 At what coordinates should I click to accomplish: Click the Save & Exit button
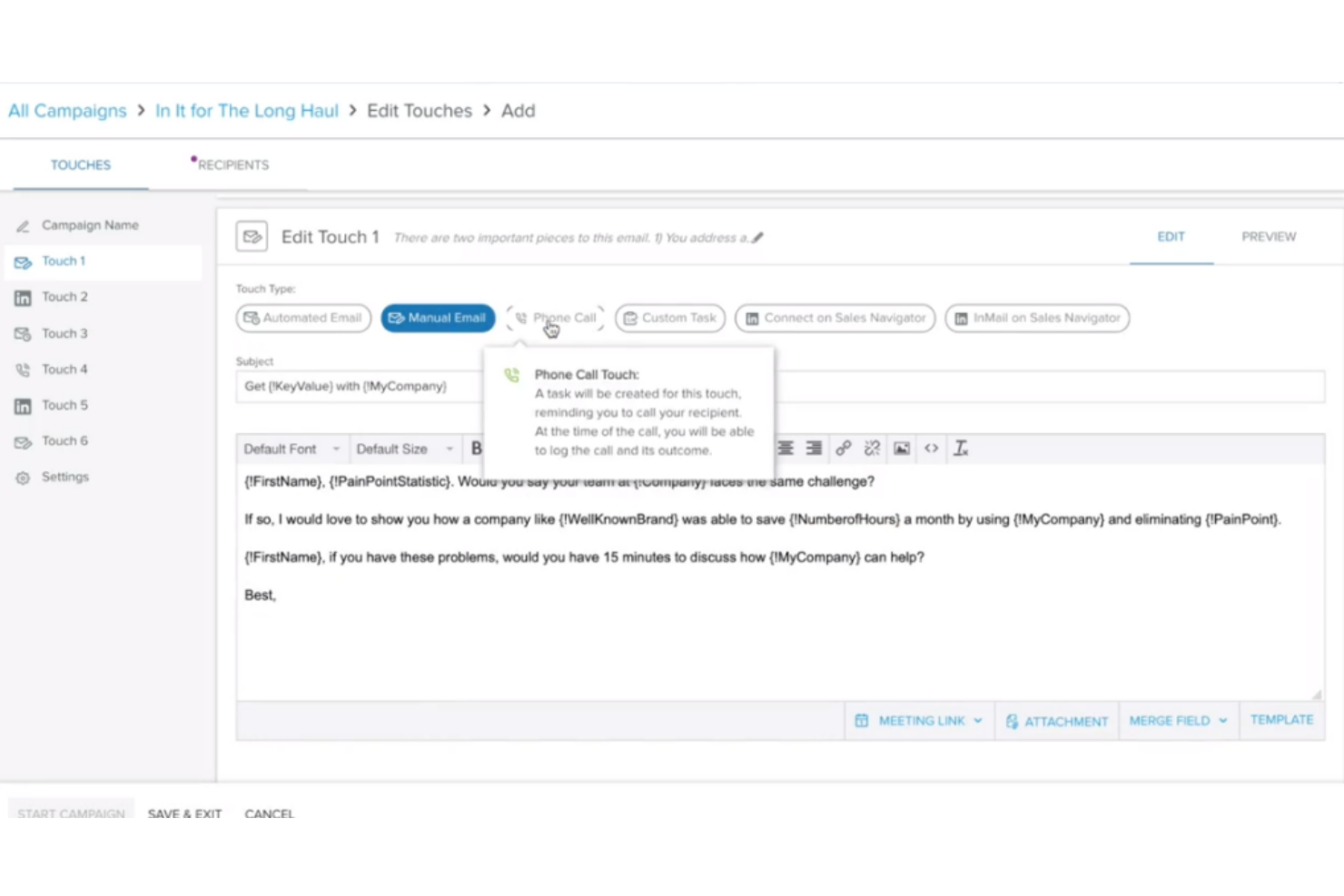(184, 813)
